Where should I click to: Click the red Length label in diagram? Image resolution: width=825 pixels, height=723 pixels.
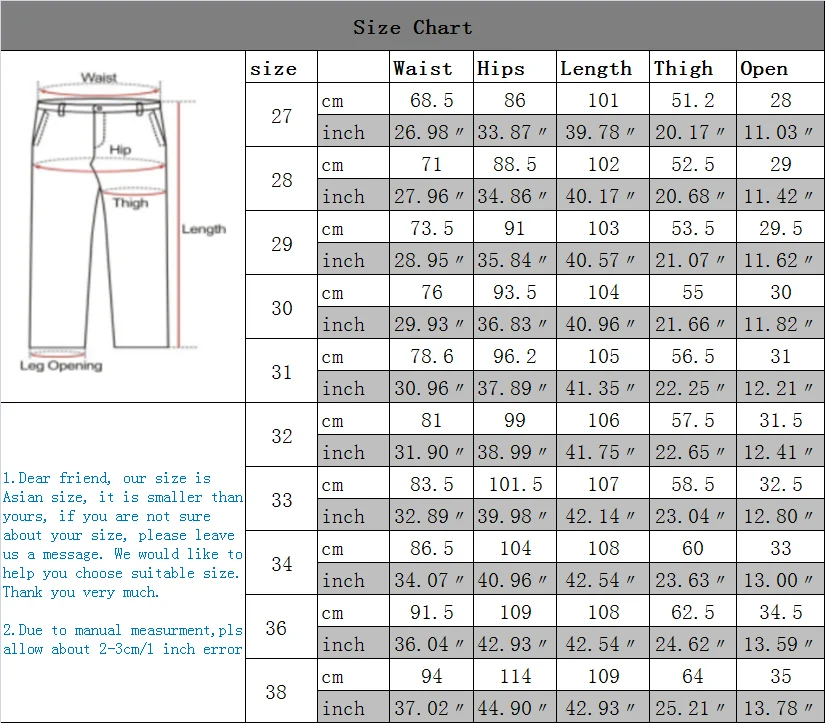tap(204, 229)
